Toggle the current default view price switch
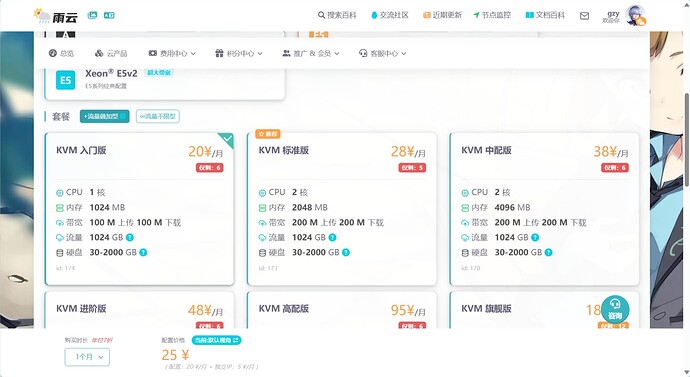This screenshot has width=690, height=377. [x=217, y=340]
